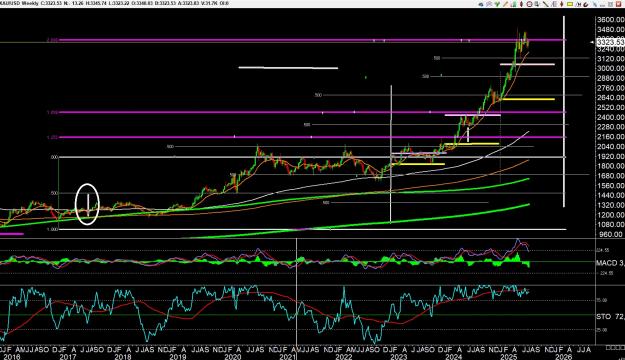The image size is (625, 360).
Task: Click the 960.00 price axis label
Action: click(611, 234)
